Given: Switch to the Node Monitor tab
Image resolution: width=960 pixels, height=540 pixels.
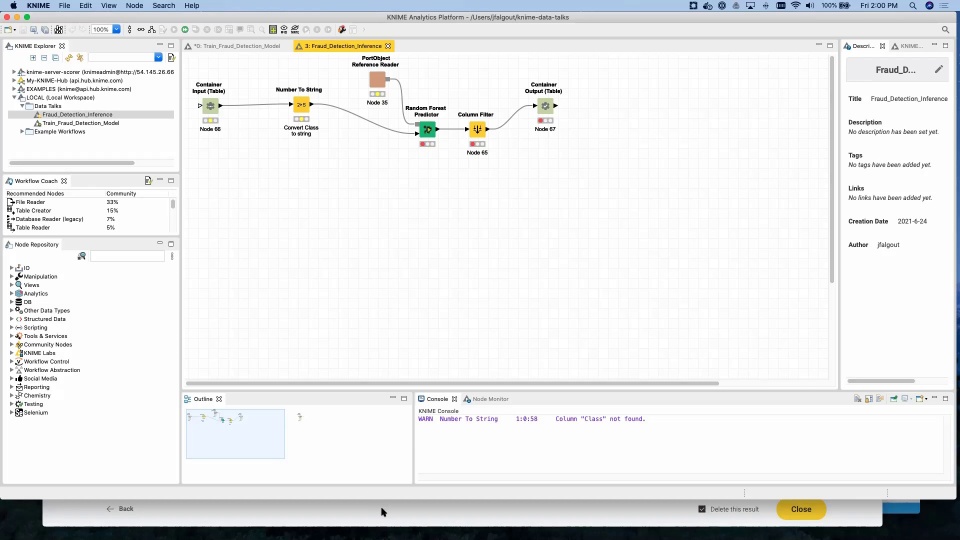Looking at the screenshot, I should click(486, 399).
